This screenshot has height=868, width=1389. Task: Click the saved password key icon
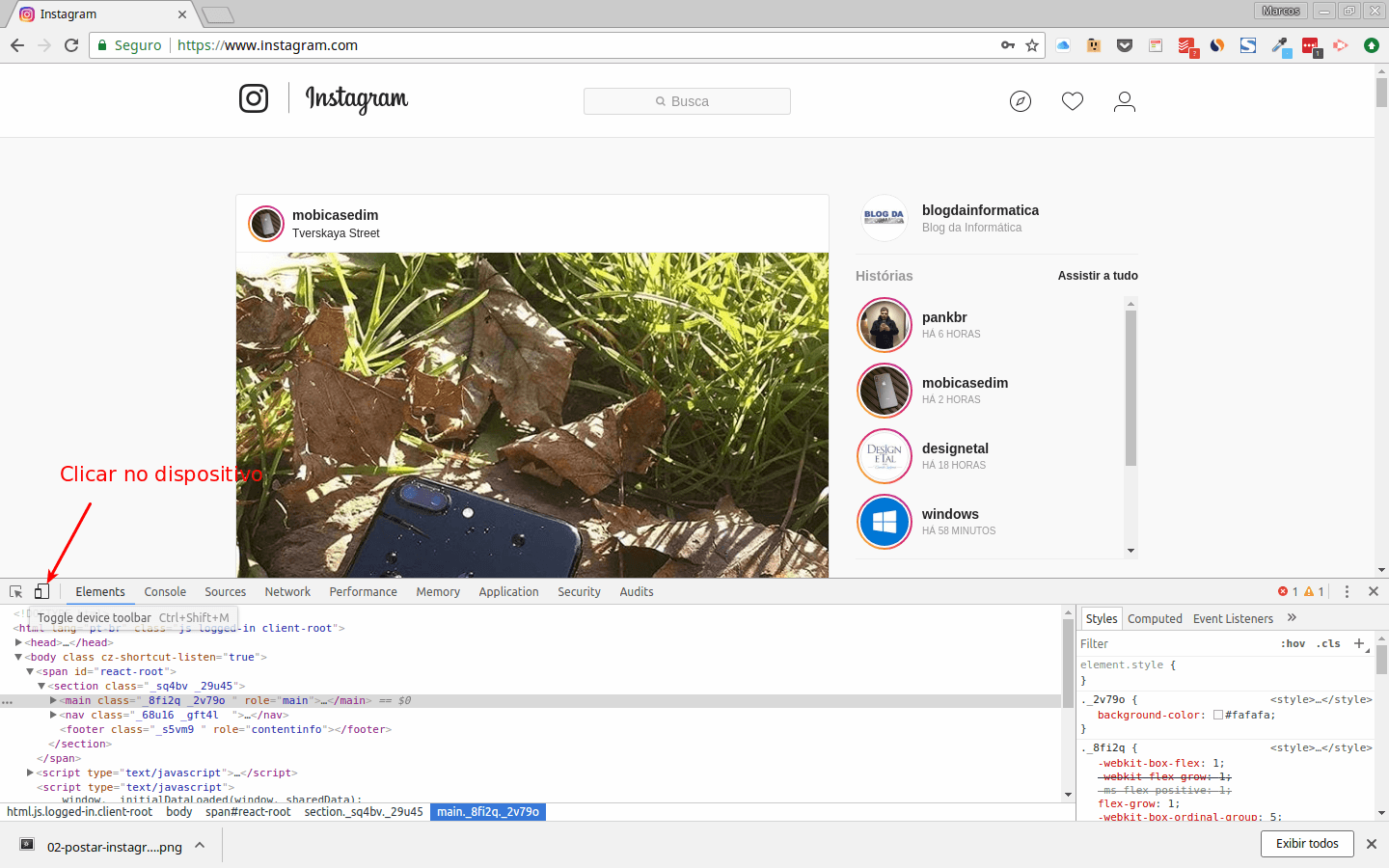(x=1008, y=45)
